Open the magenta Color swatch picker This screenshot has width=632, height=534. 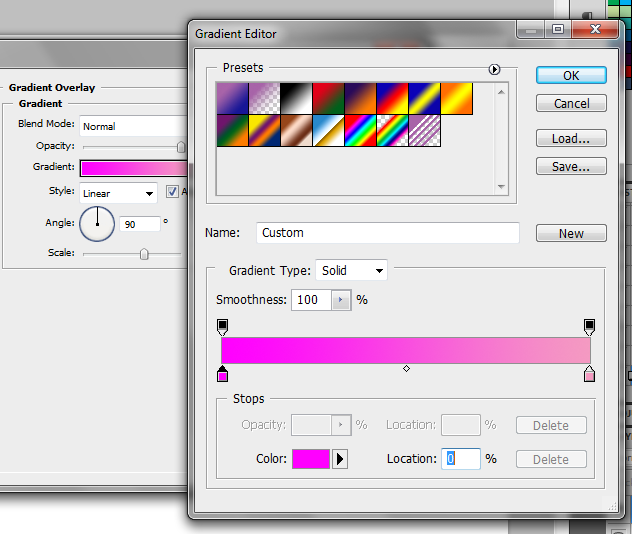310,459
